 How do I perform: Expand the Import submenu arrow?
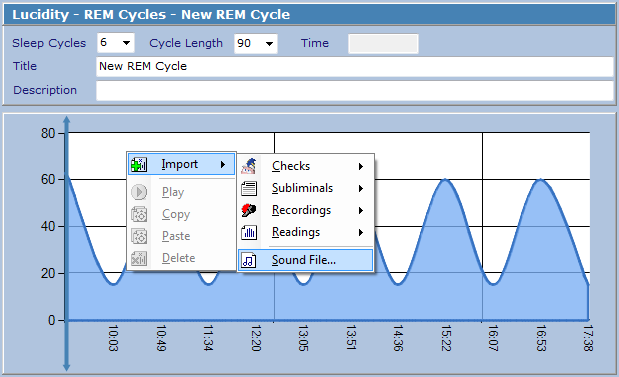(x=223, y=165)
